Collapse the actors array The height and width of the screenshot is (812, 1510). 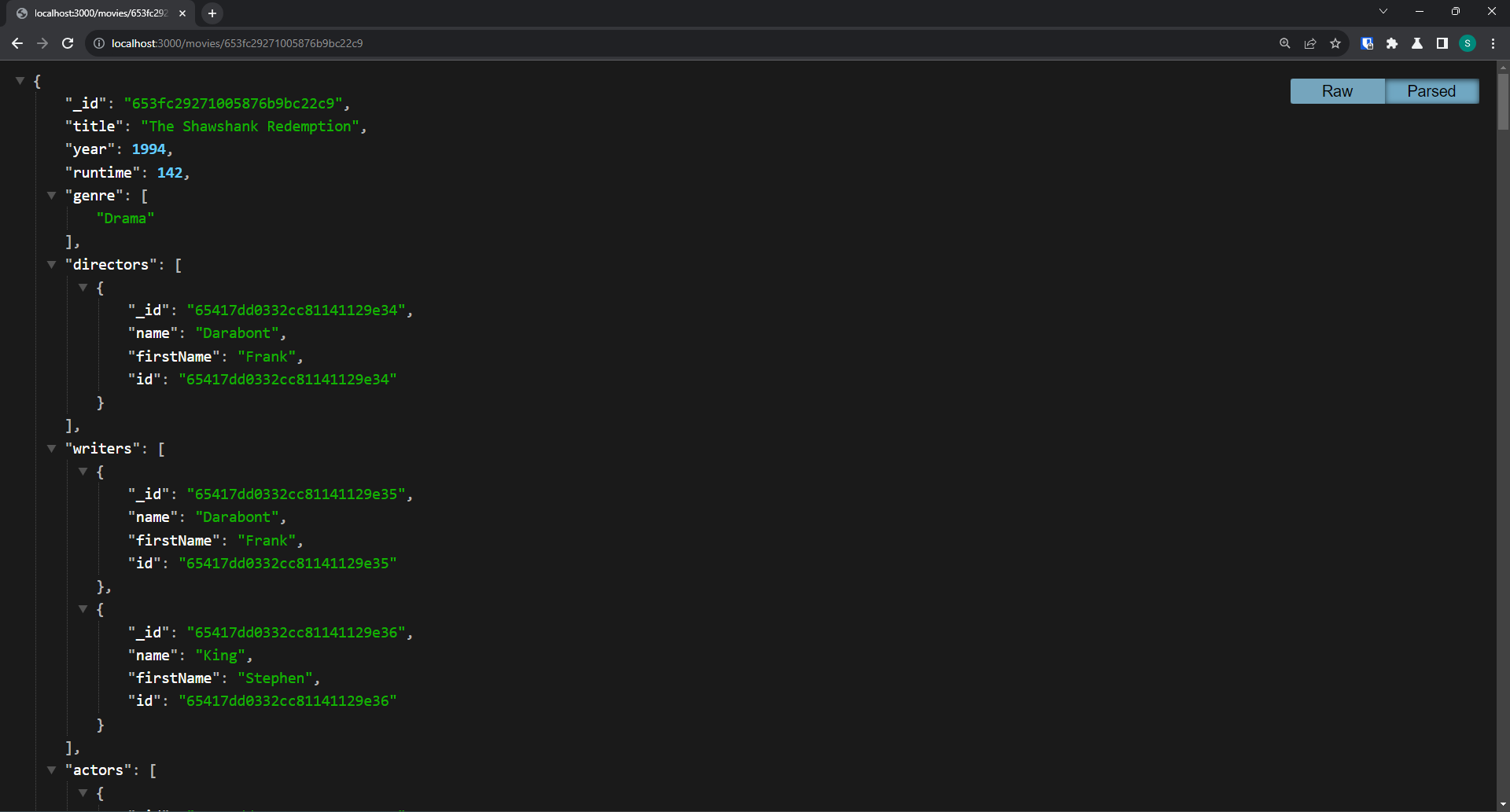[x=51, y=770]
